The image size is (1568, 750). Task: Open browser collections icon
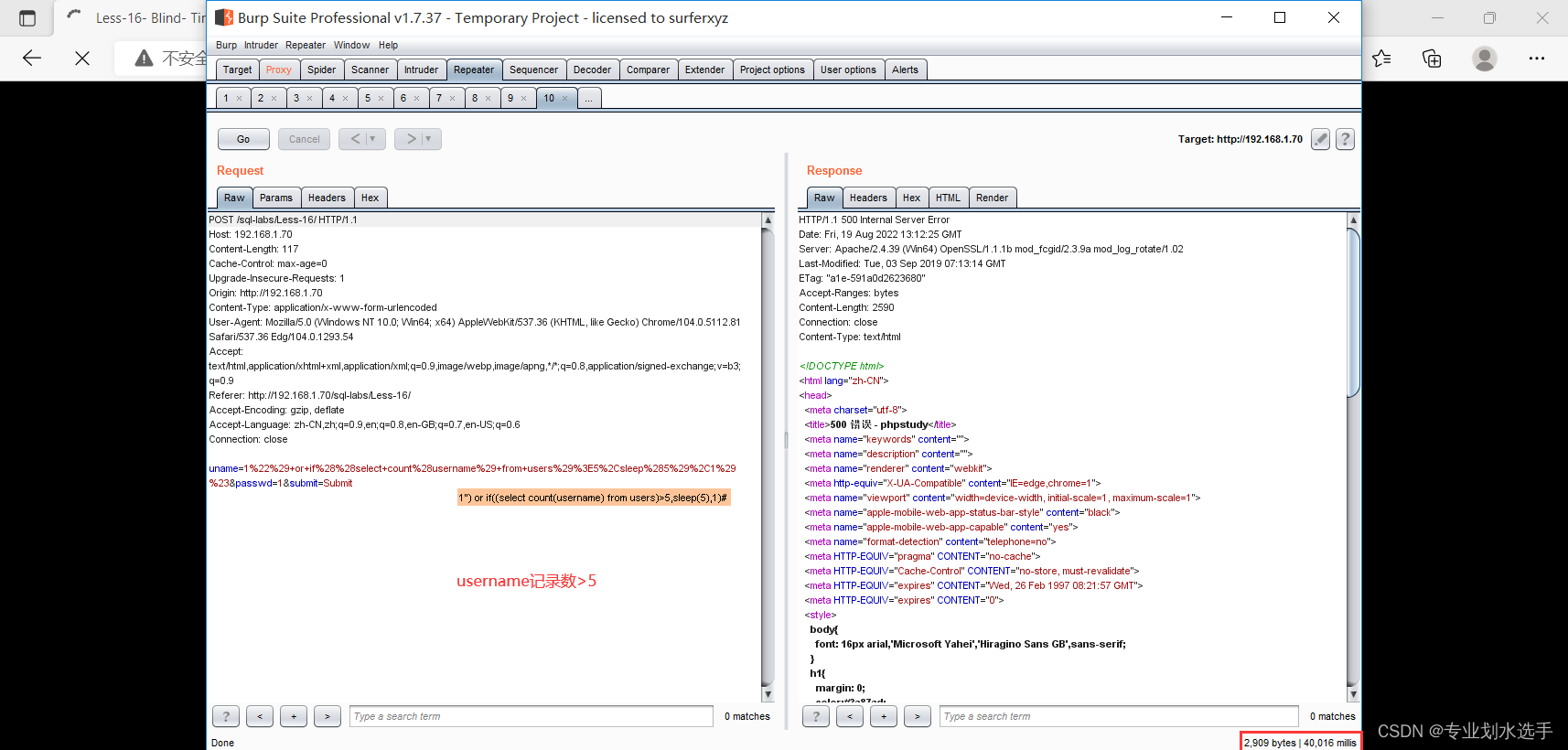[x=1432, y=59]
